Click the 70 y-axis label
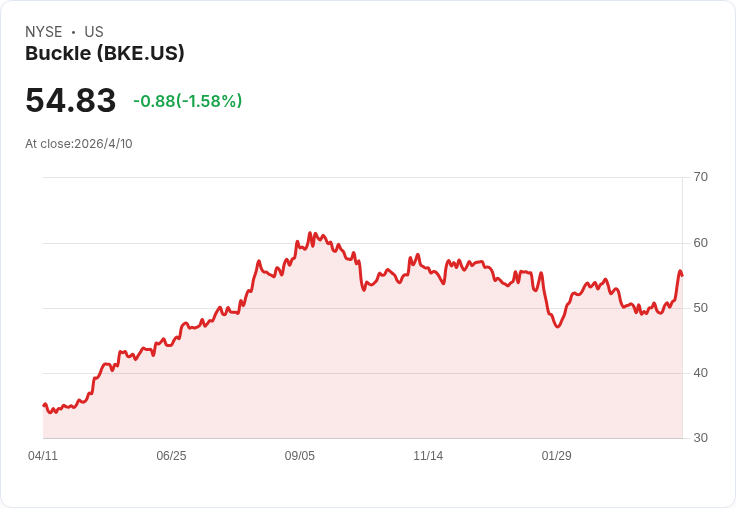736x508 pixels. (x=700, y=177)
